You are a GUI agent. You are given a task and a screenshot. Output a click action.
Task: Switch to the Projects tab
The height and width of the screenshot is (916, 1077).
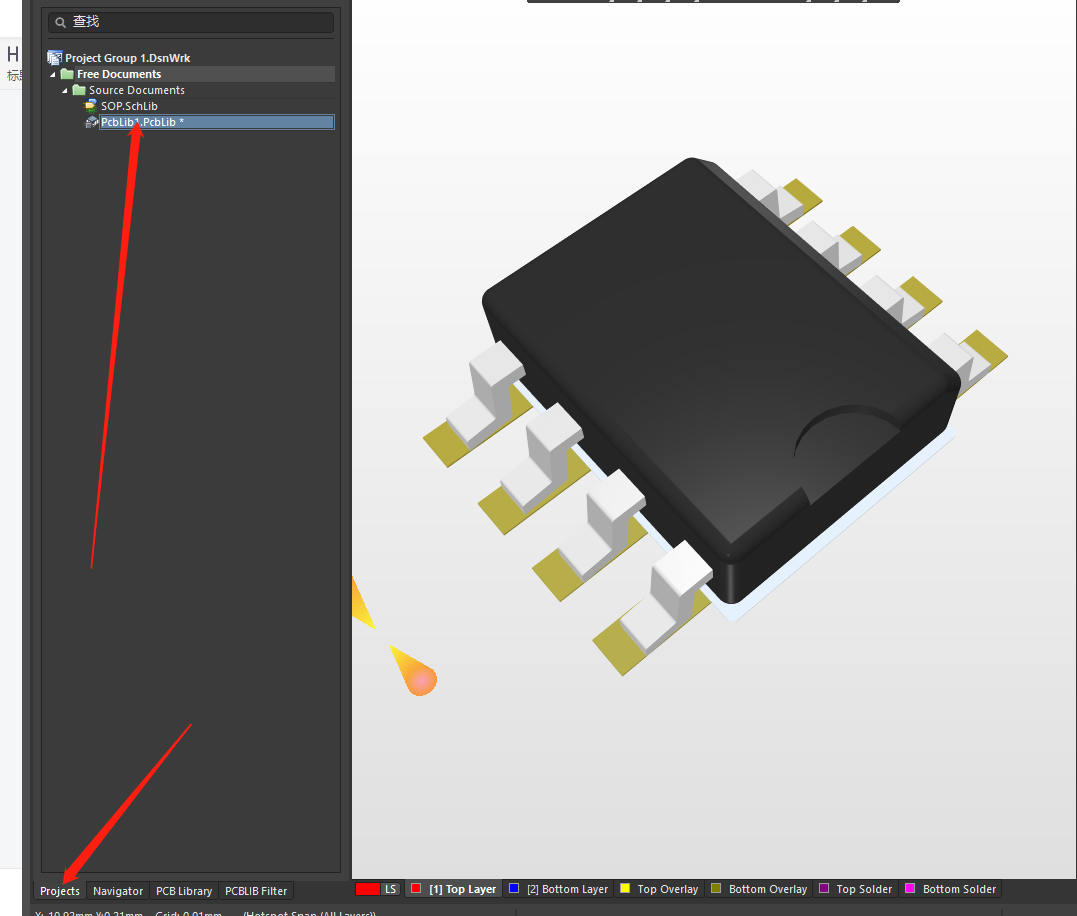click(x=60, y=891)
